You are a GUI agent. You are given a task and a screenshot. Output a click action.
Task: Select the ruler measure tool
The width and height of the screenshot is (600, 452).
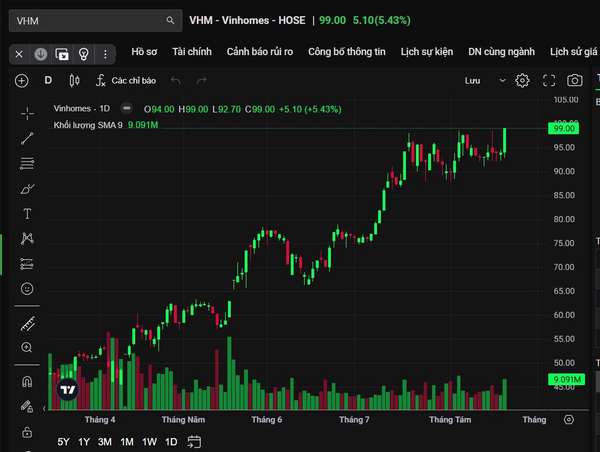[x=28, y=324]
